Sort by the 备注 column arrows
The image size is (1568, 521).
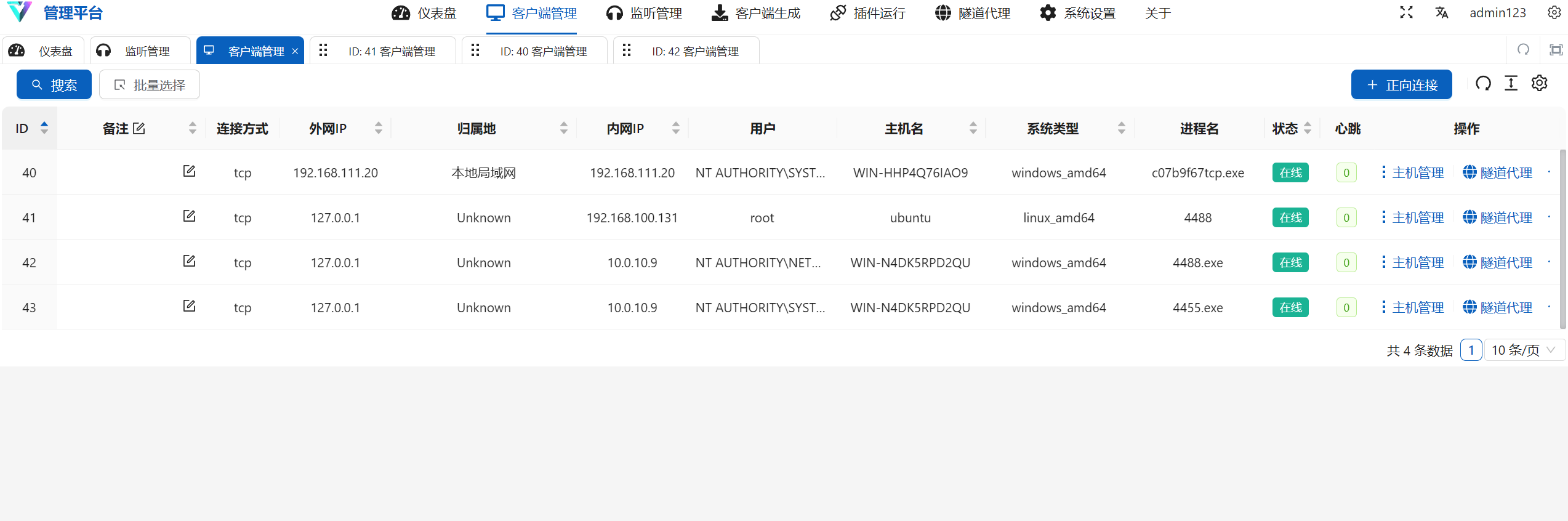(x=193, y=128)
